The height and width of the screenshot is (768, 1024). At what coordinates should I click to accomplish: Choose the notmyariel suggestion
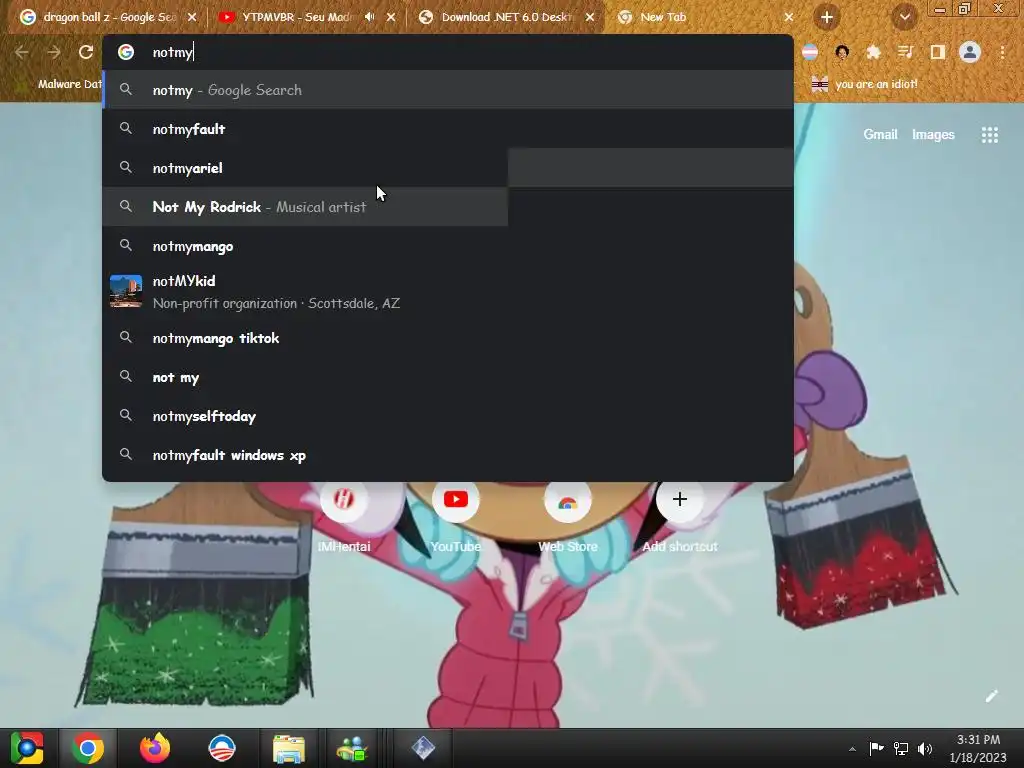pos(447,168)
